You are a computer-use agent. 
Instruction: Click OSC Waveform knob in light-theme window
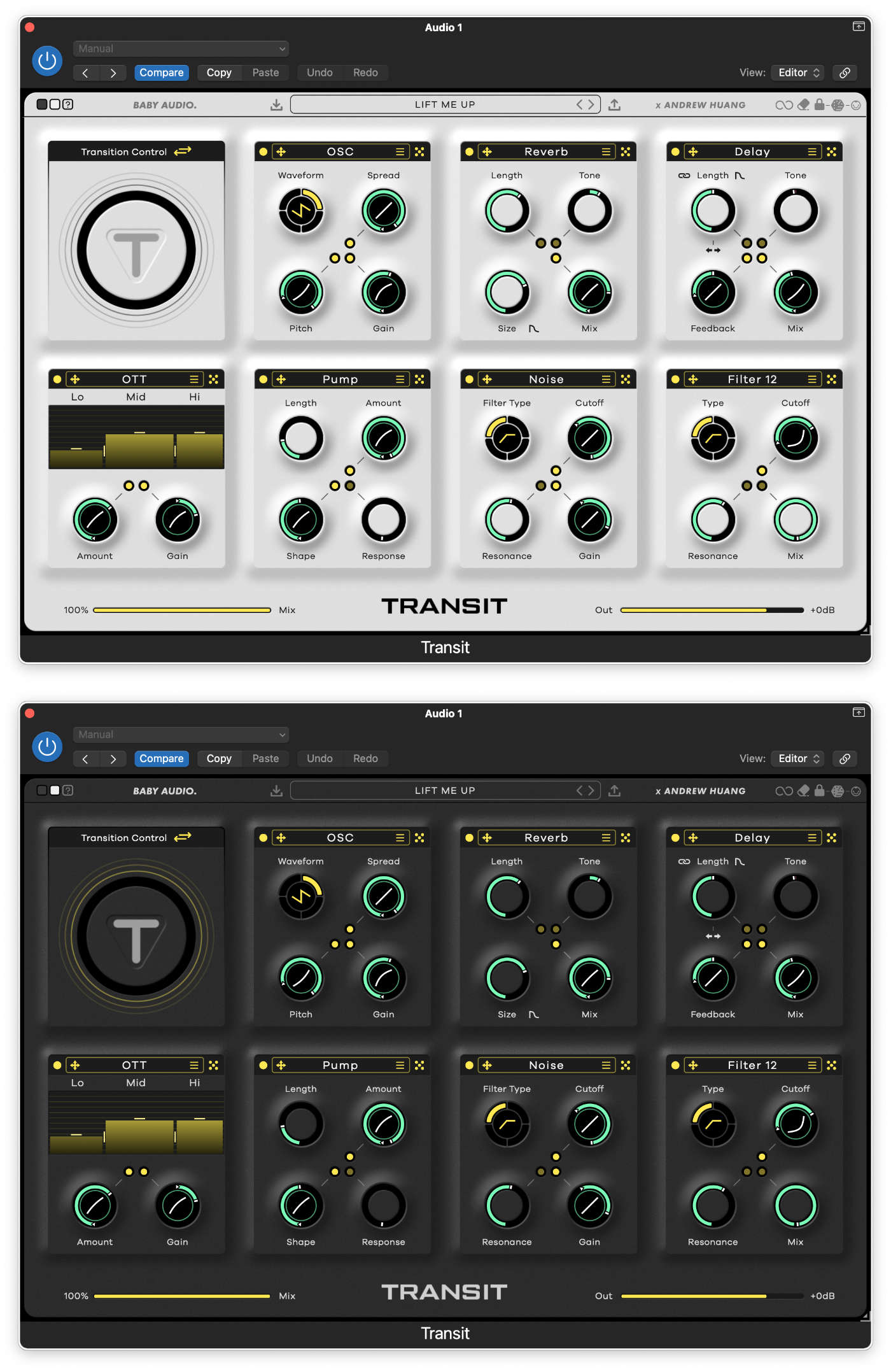[x=301, y=211]
